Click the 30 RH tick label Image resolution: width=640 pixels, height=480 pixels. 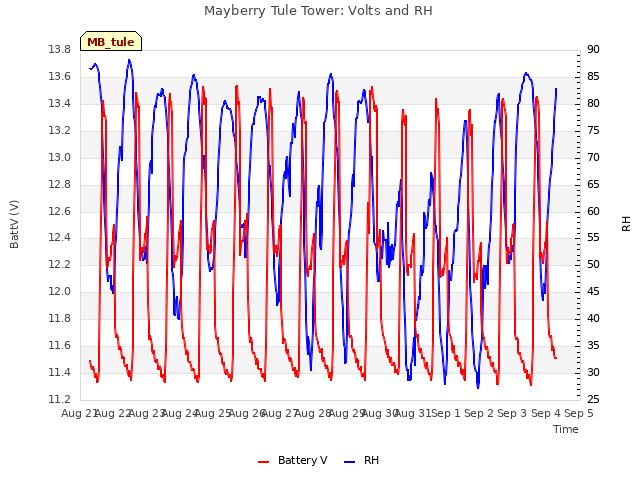pyautogui.click(x=593, y=373)
